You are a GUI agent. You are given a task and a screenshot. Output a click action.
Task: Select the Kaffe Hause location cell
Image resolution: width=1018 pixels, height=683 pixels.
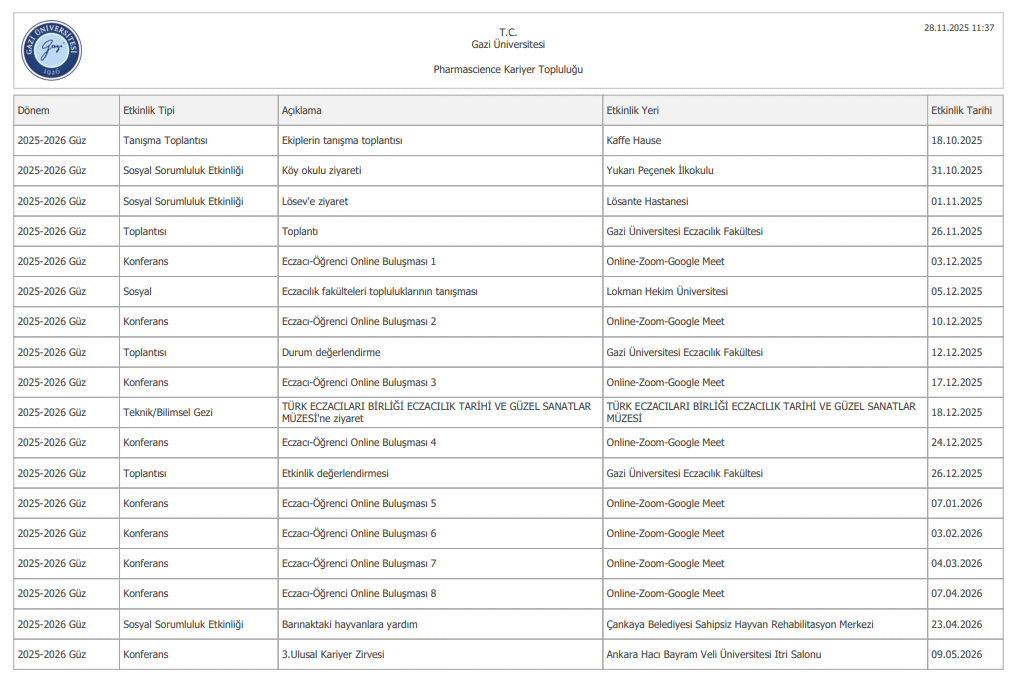(633, 141)
